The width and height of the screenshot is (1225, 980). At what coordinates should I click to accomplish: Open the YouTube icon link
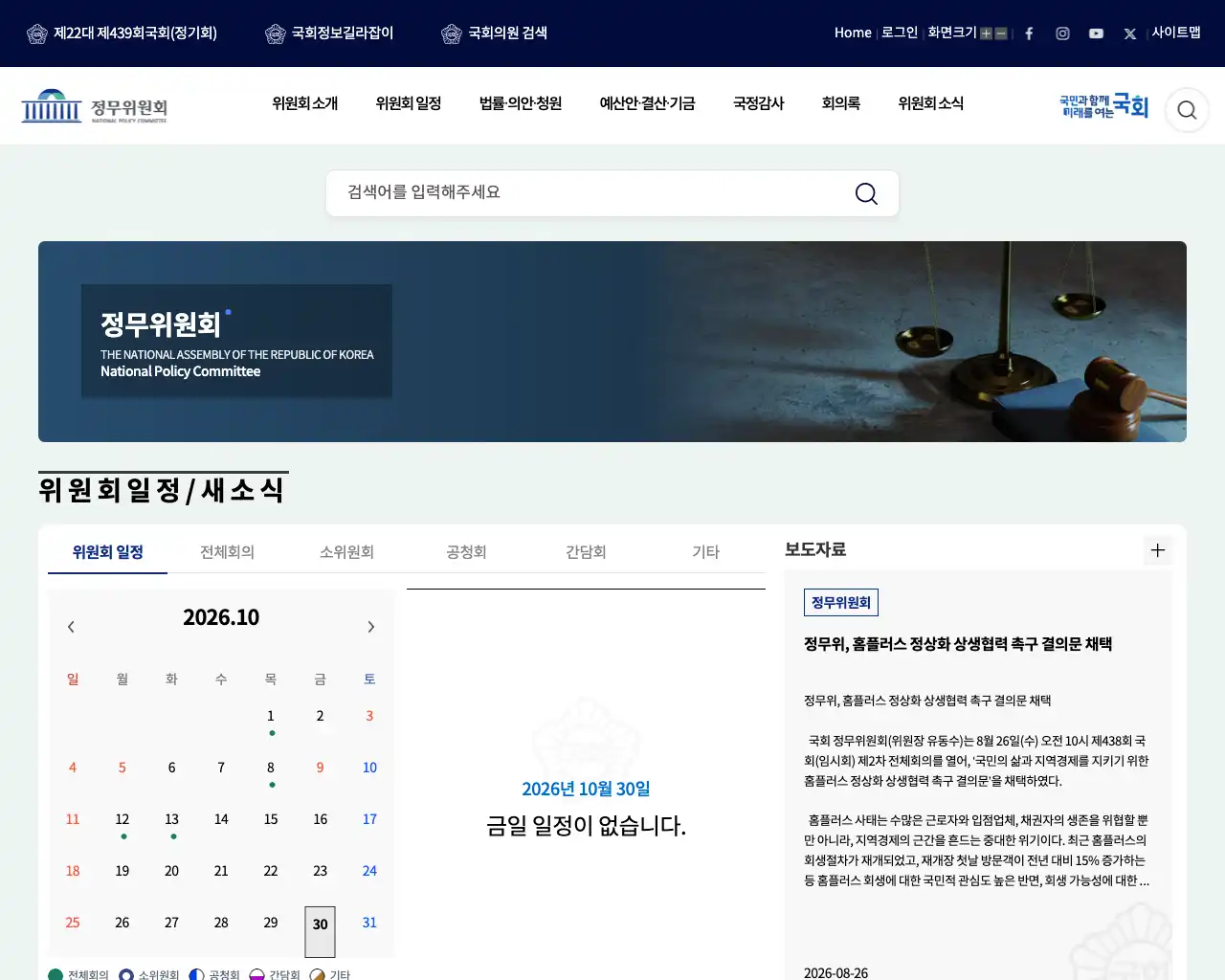click(x=1096, y=33)
